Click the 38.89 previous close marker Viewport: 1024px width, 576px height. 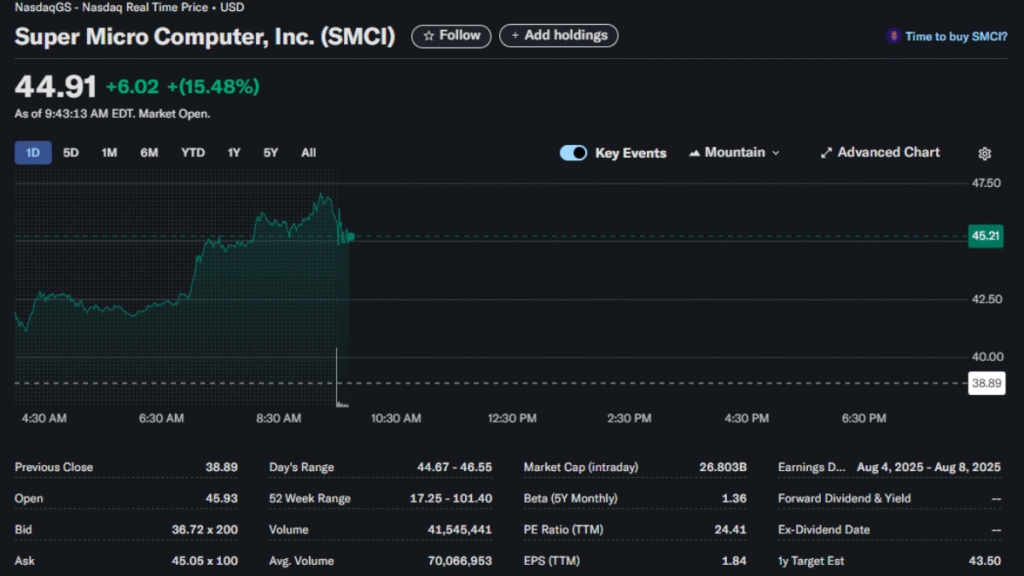[986, 383]
